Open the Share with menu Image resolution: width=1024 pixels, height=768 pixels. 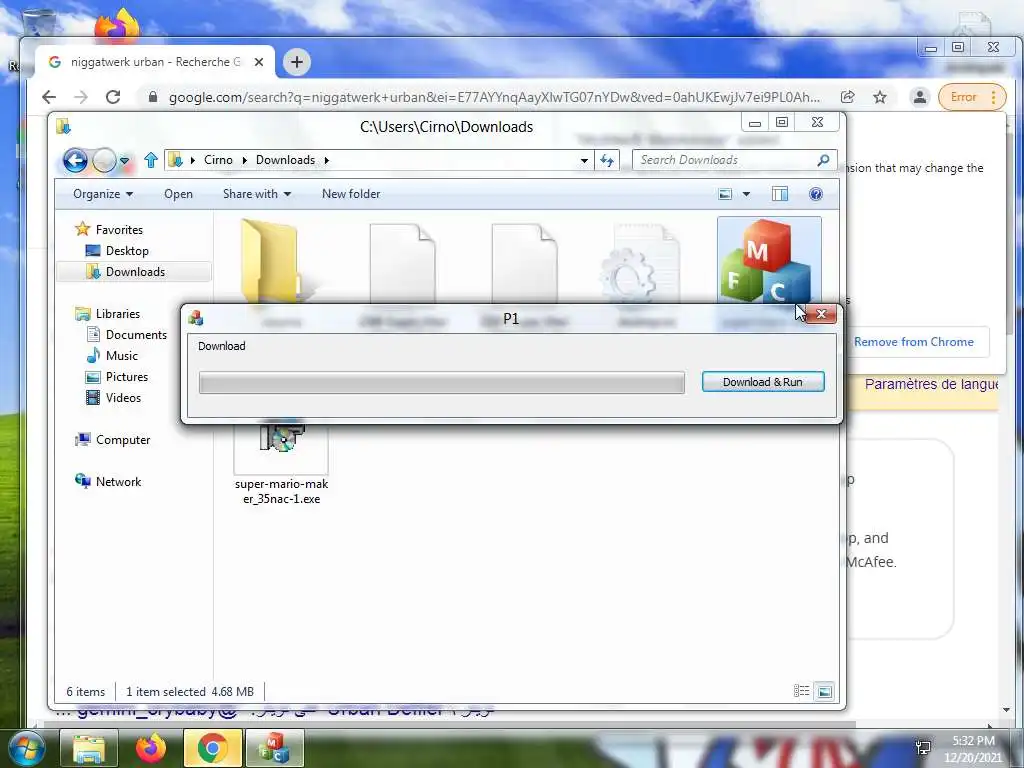pos(257,194)
